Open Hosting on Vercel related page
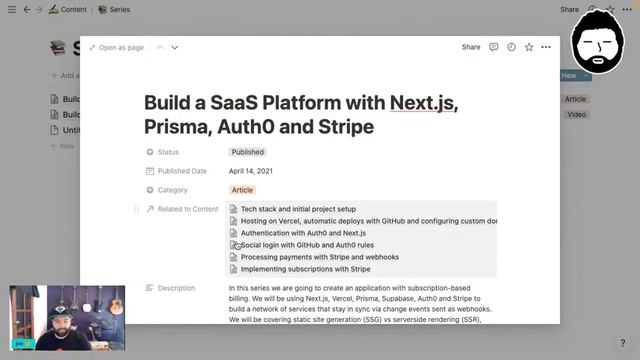The image size is (640, 360). pyautogui.click(x=369, y=221)
